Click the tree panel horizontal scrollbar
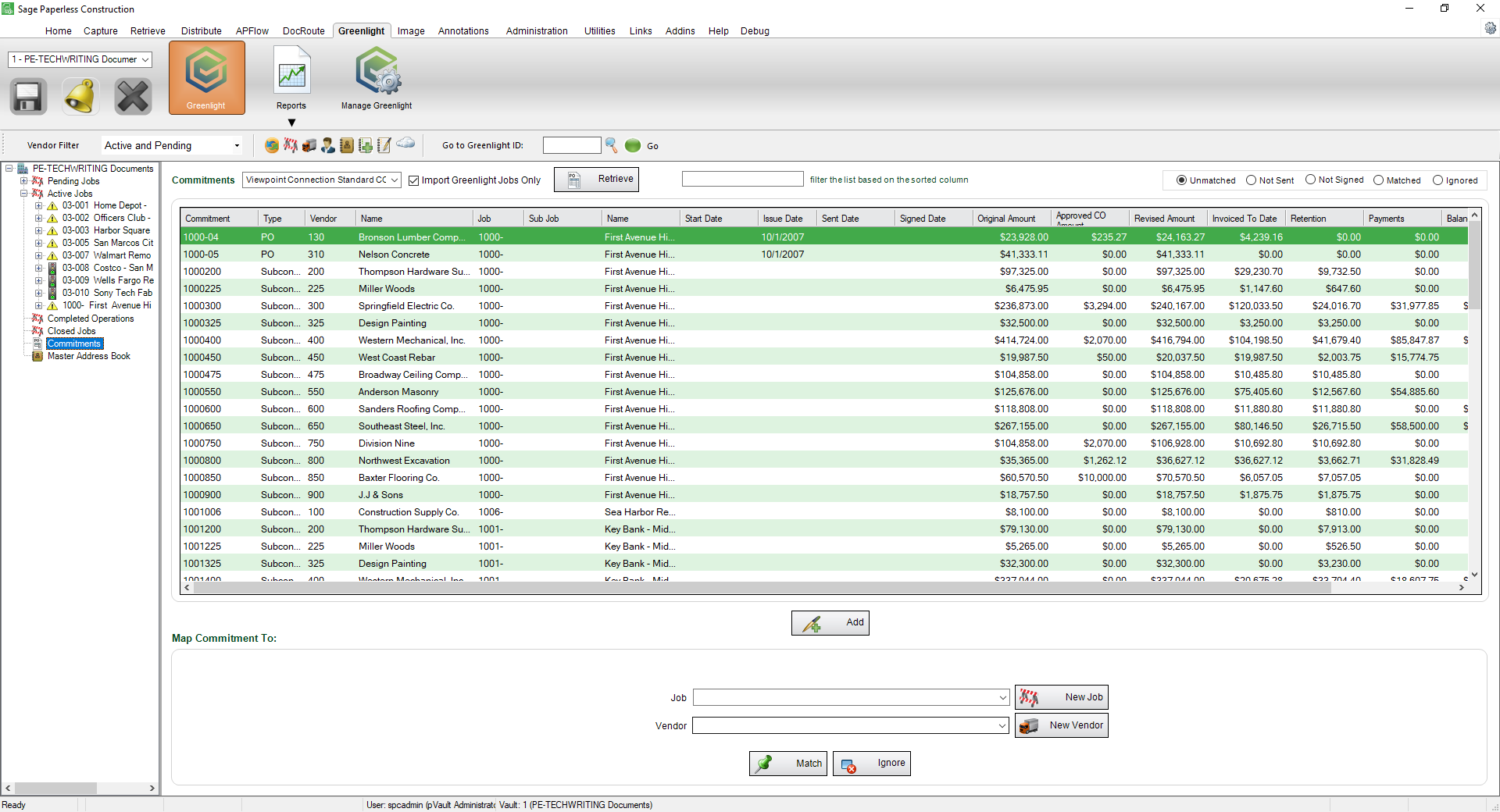Image resolution: width=1500 pixels, height=812 pixels. [55, 789]
